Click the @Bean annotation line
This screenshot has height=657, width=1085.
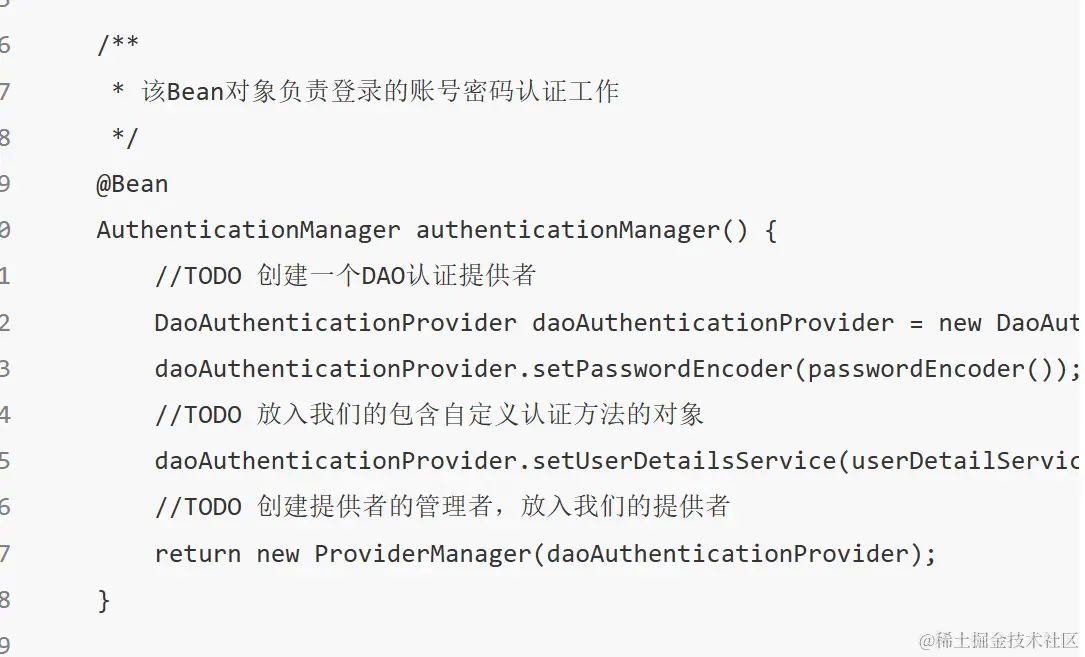click(132, 184)
